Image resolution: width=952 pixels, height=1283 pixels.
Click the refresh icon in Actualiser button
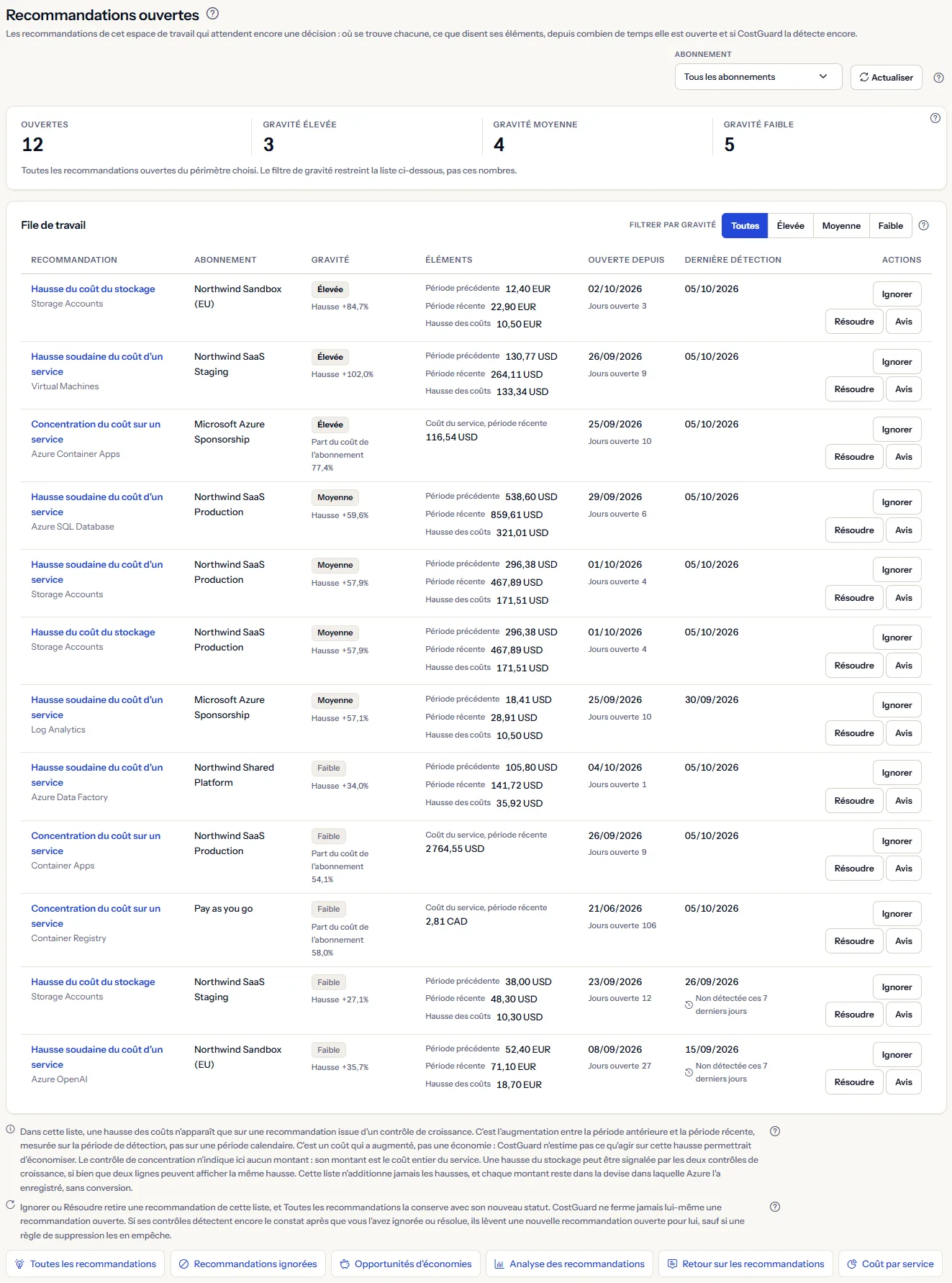coord(863,78)
